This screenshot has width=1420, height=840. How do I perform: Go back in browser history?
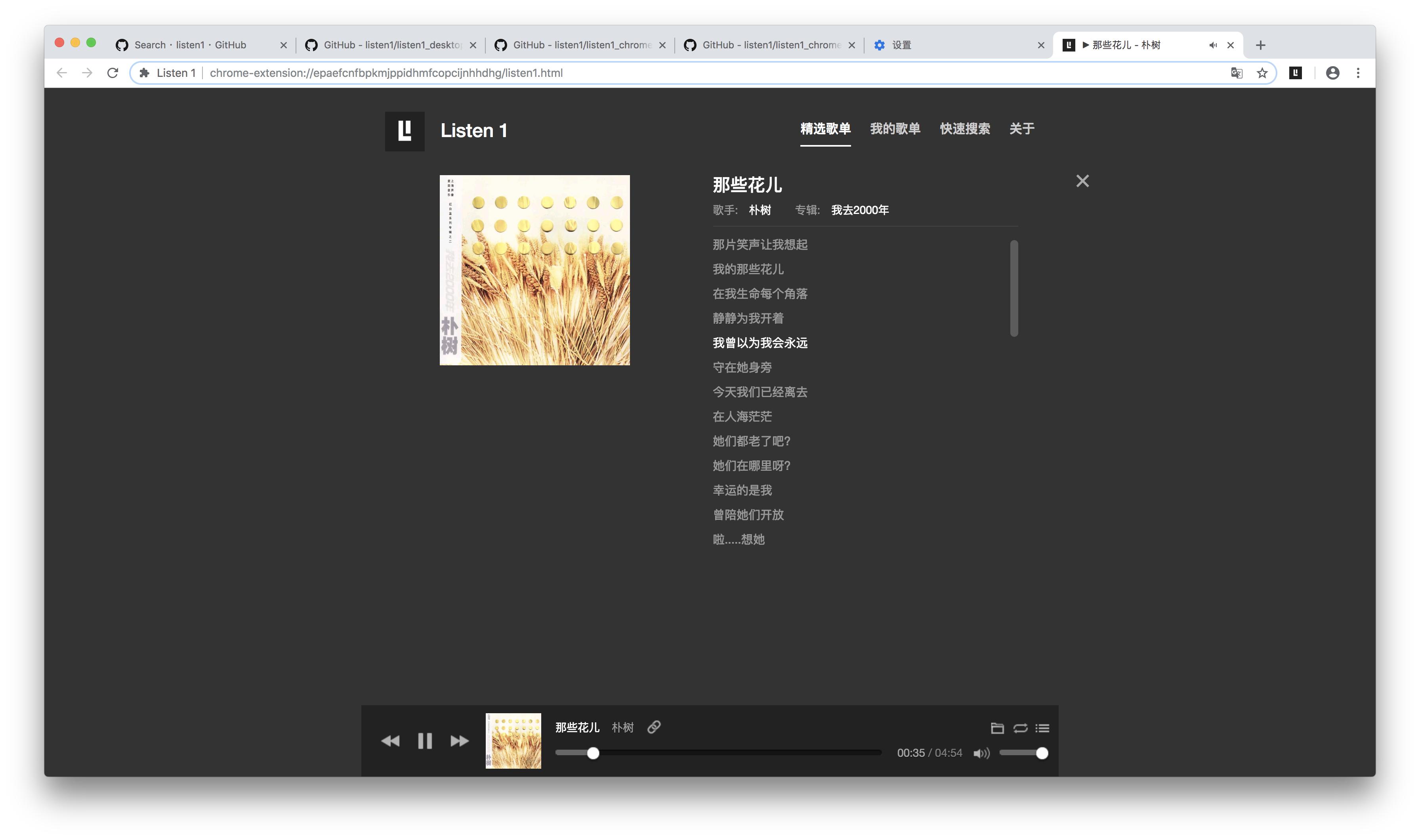62,73
